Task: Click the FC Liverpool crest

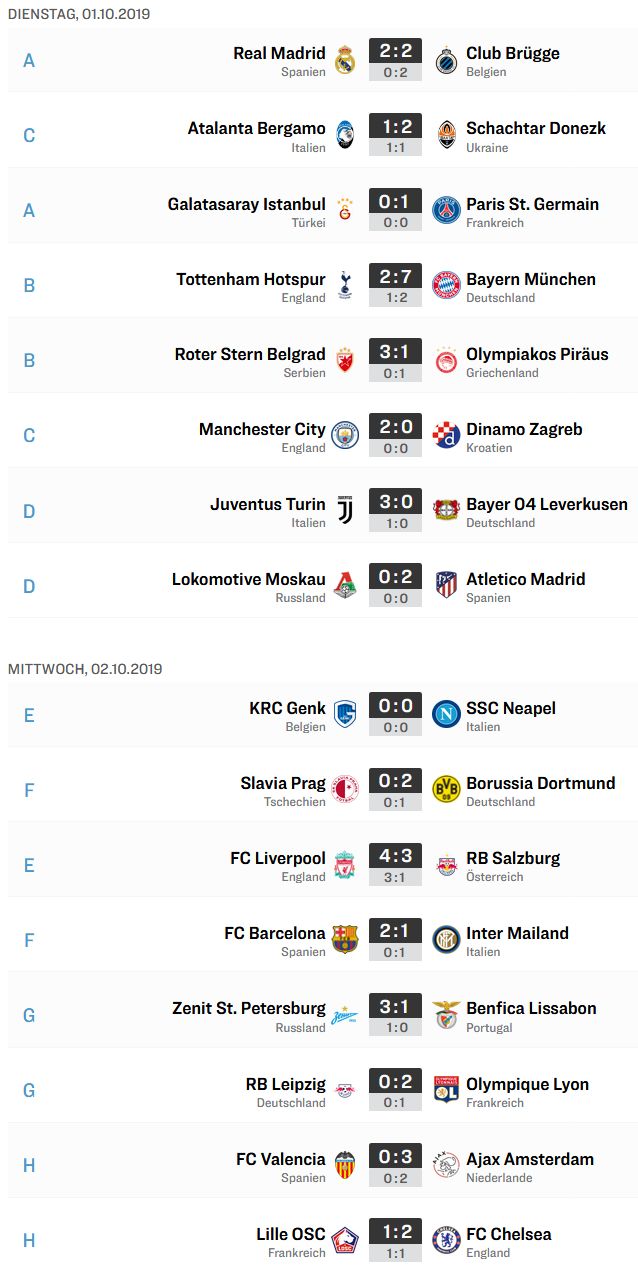Action: pos(345,864)
